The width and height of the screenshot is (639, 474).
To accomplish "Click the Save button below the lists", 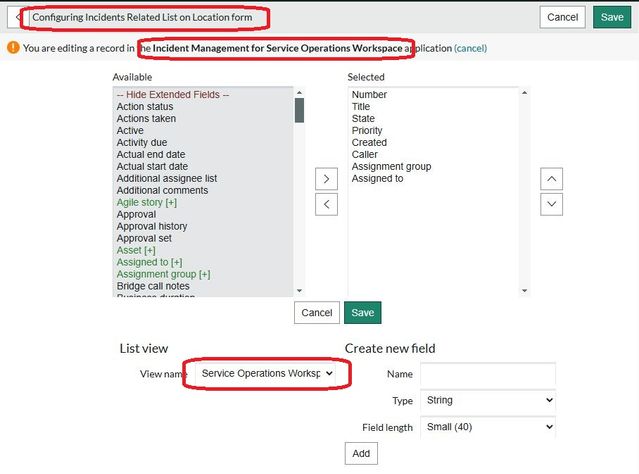I will [x=363, y=313].
